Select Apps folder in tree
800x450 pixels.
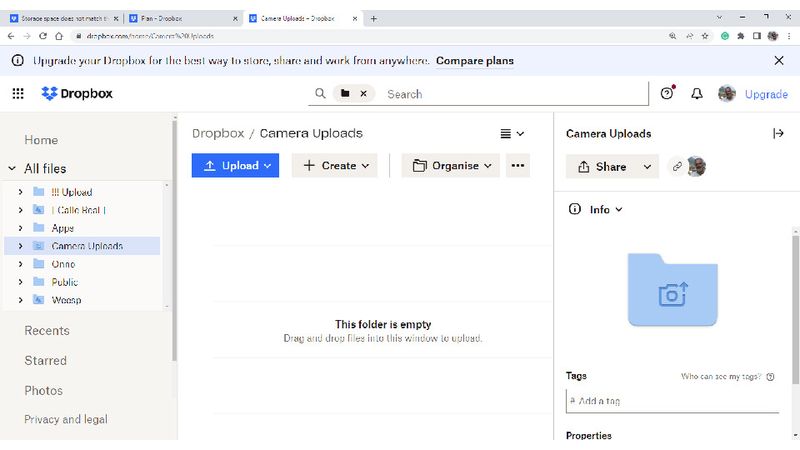62,228
